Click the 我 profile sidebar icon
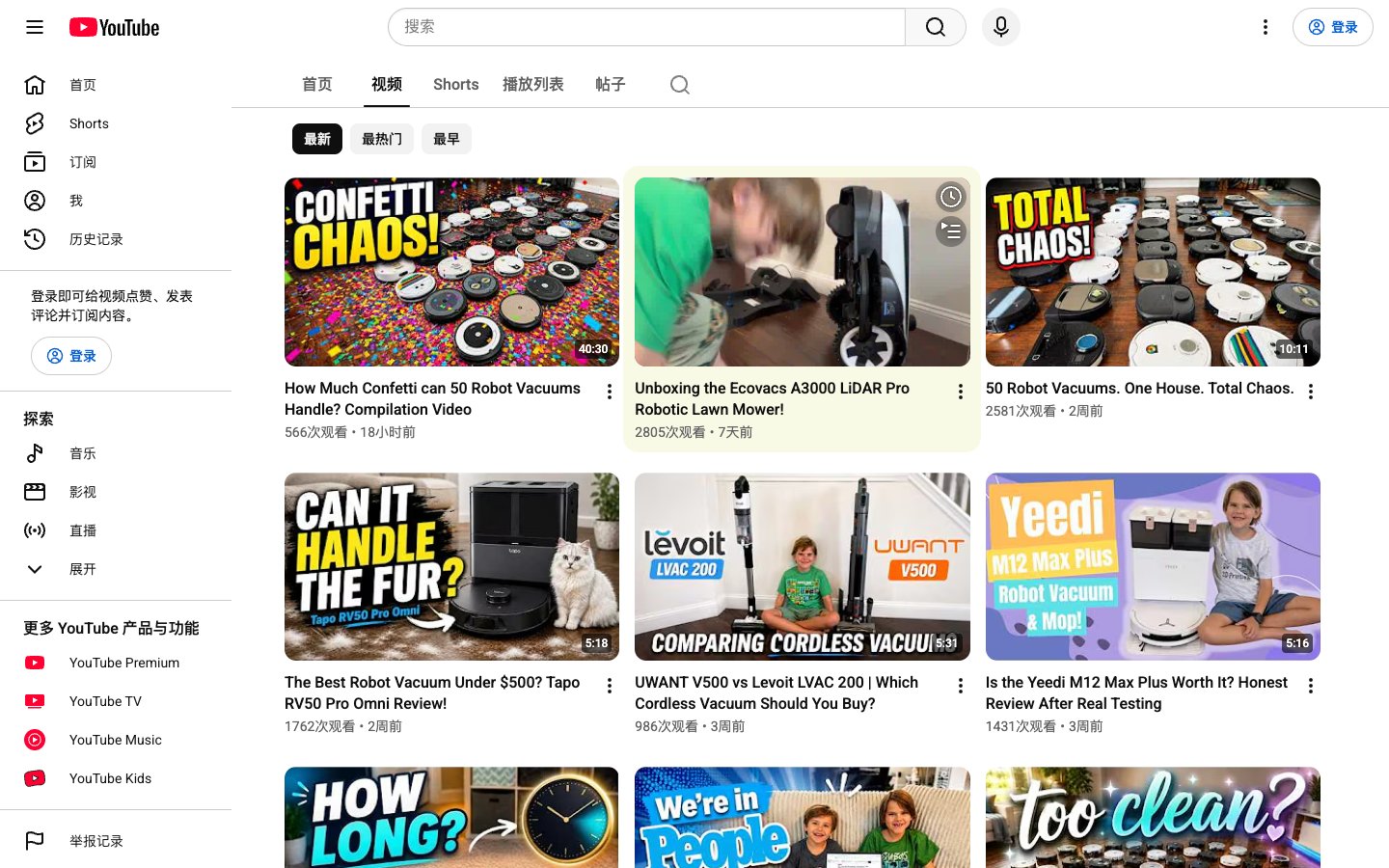This screenshot has width=1389, height=868. point(35,201)
